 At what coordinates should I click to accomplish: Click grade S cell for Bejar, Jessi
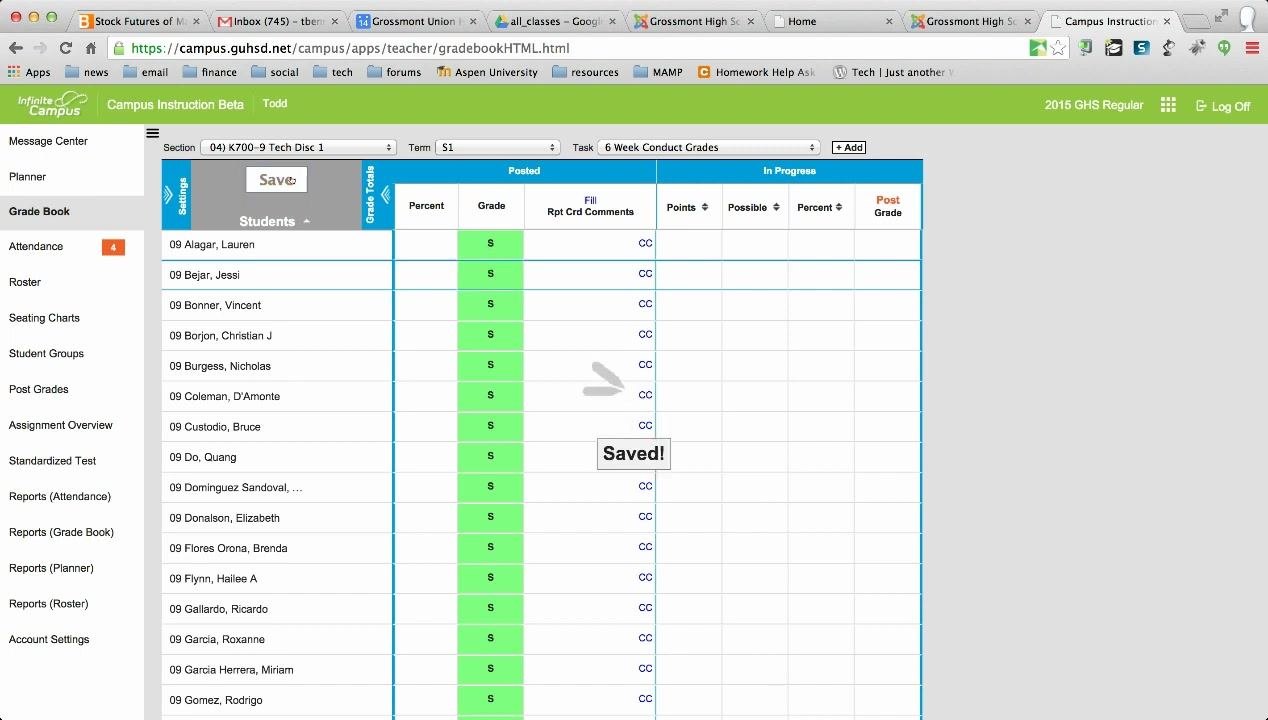pyautogui.click(x=490, y=274)
